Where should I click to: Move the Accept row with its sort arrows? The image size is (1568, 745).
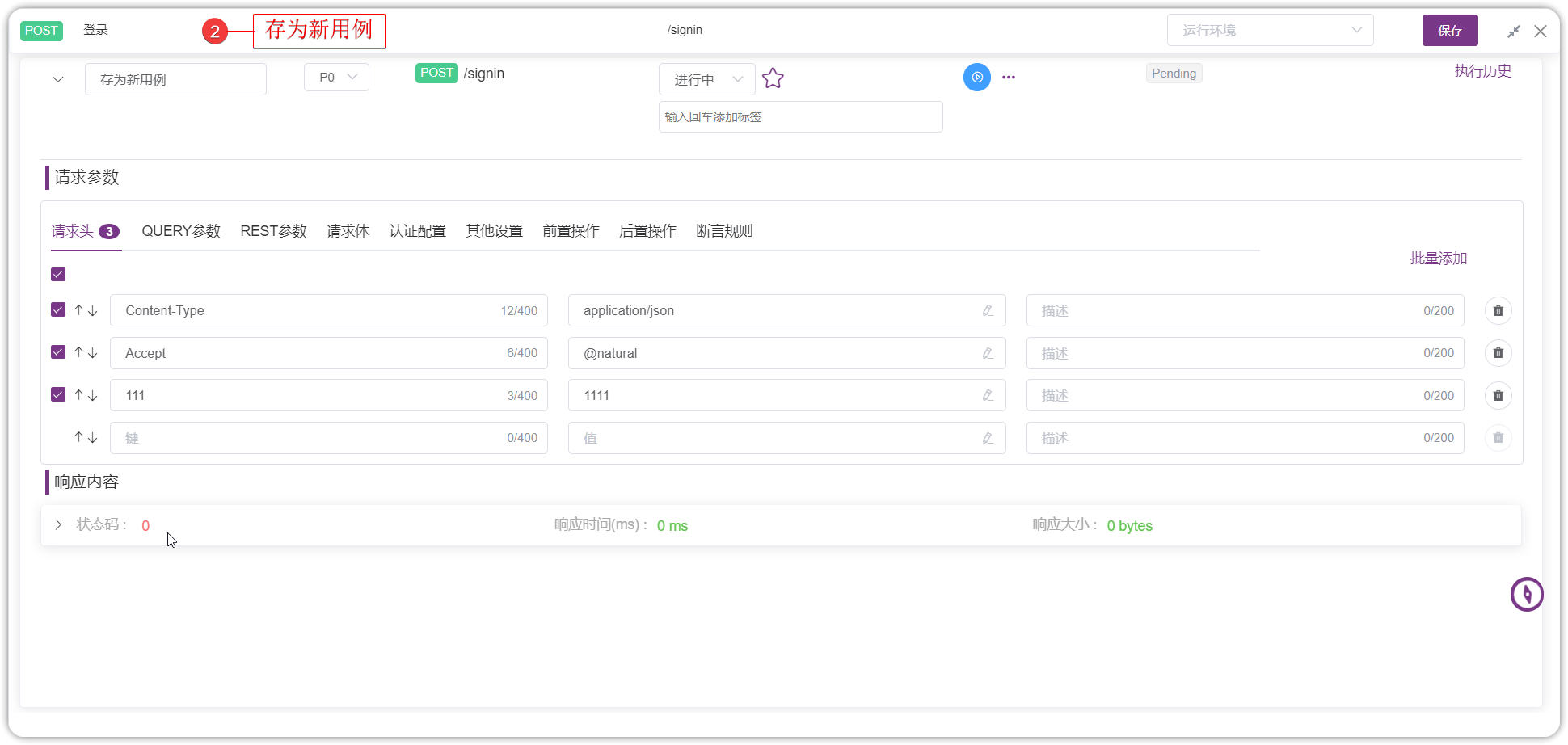86,352
